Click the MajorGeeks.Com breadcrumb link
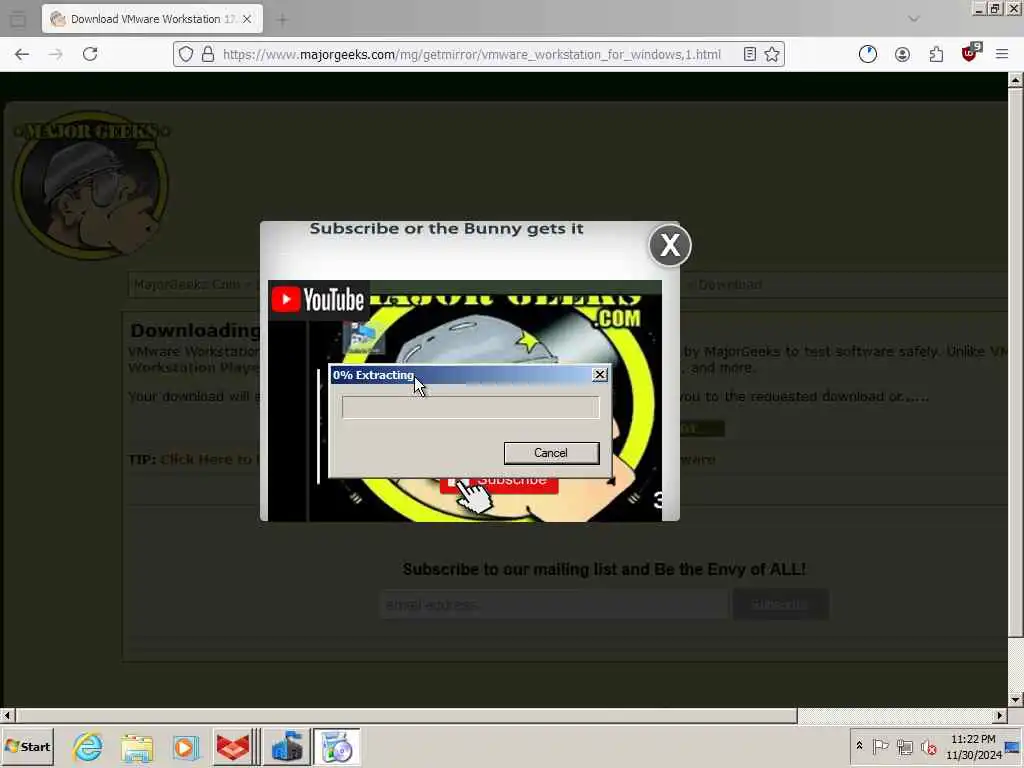 click(x=187, y=285)
